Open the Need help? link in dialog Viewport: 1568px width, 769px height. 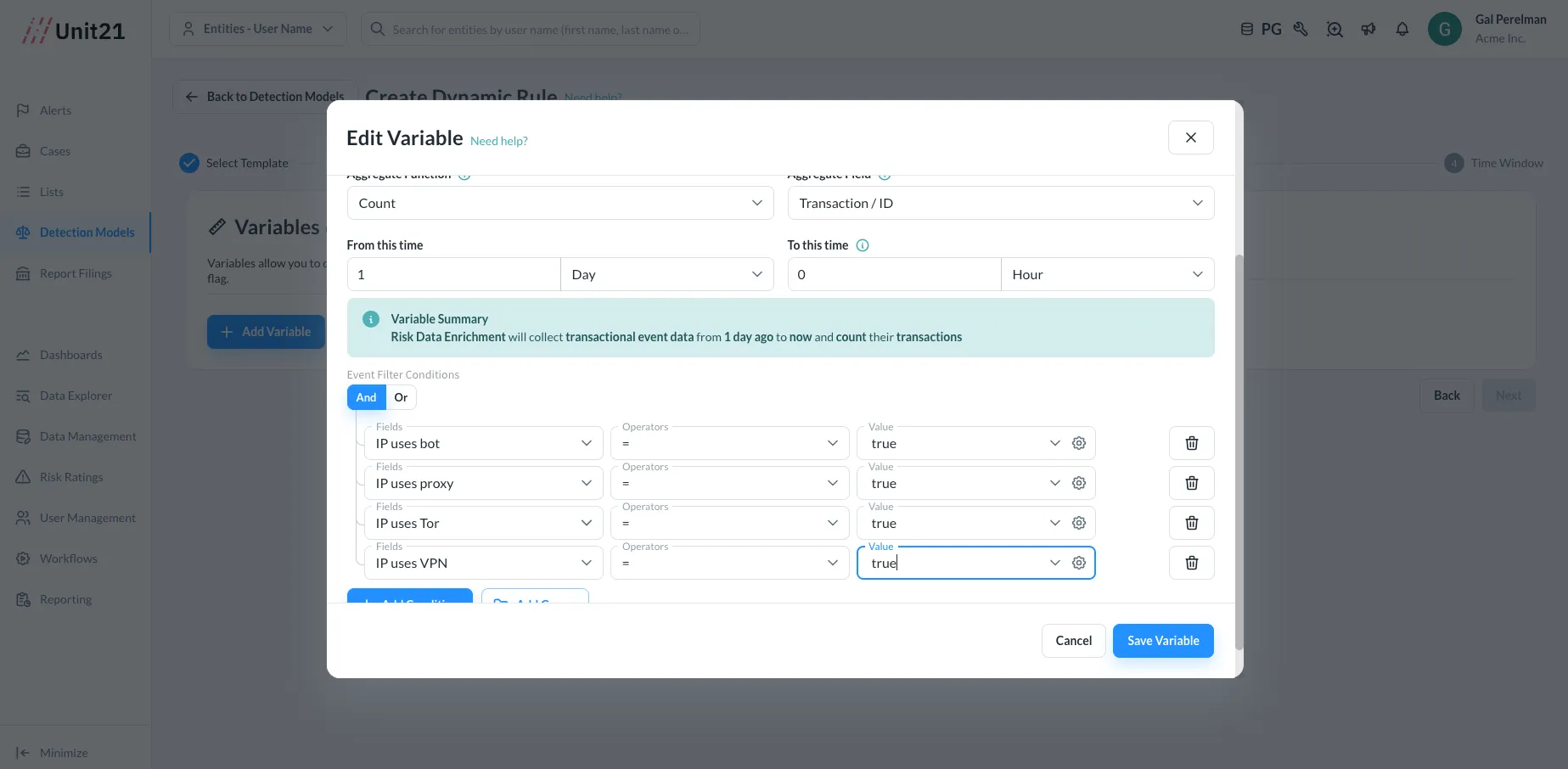498,141
